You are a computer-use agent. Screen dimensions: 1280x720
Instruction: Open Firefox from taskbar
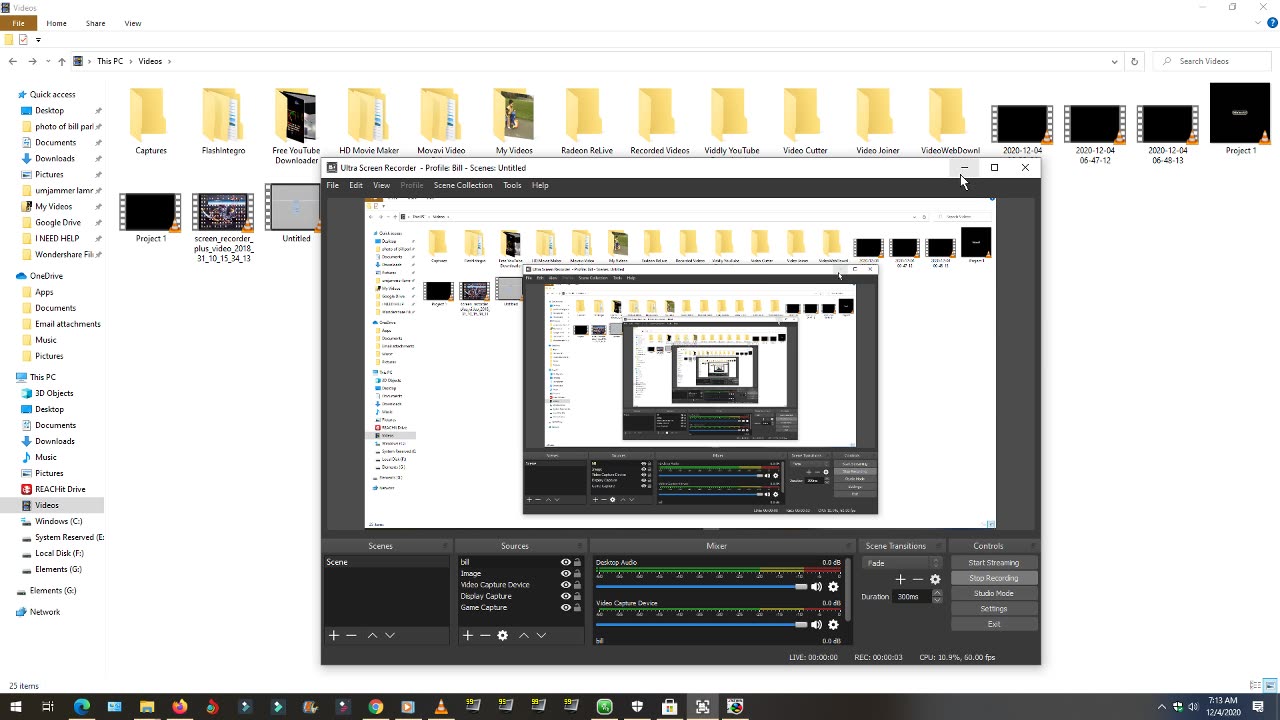tap(179, 707)
